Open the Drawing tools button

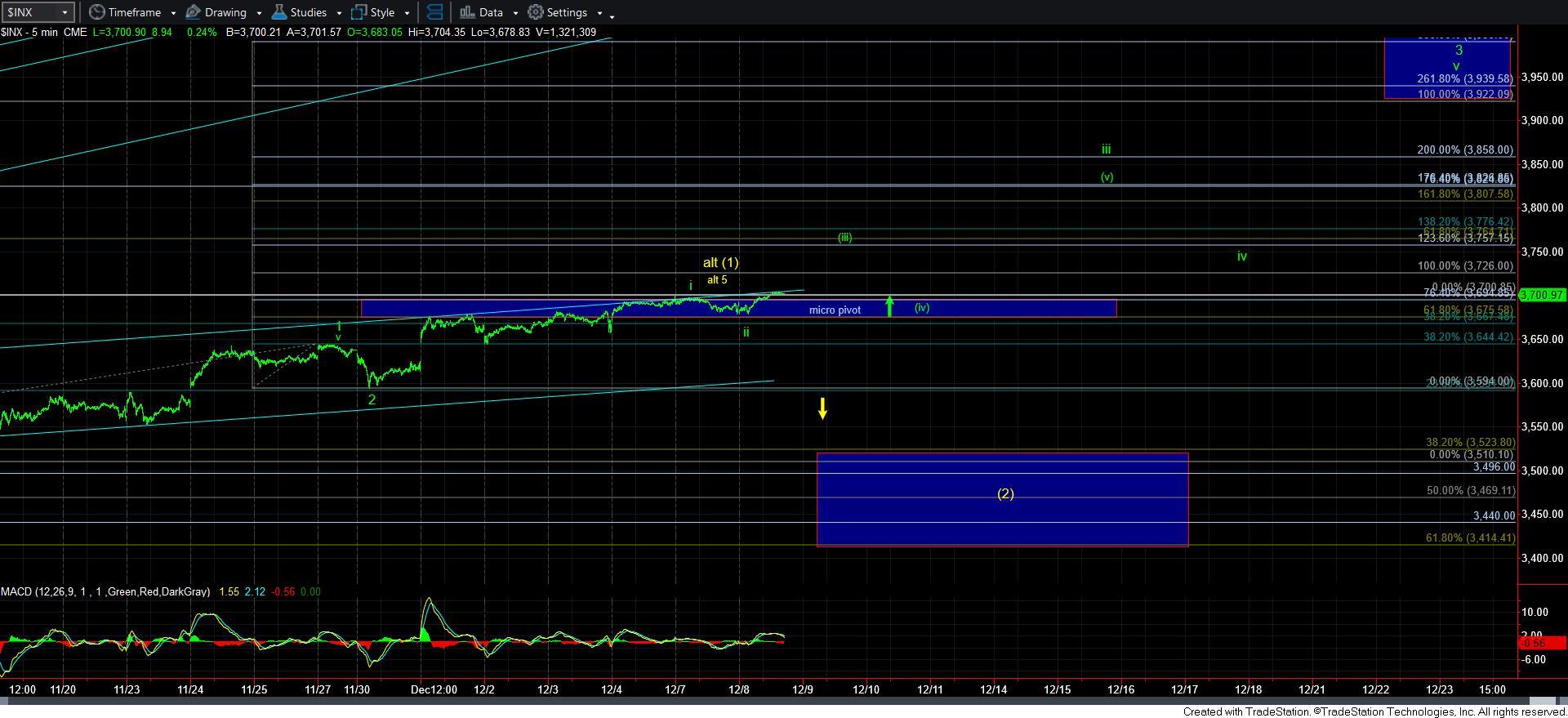pyautogui.click(x=216, y=12)
